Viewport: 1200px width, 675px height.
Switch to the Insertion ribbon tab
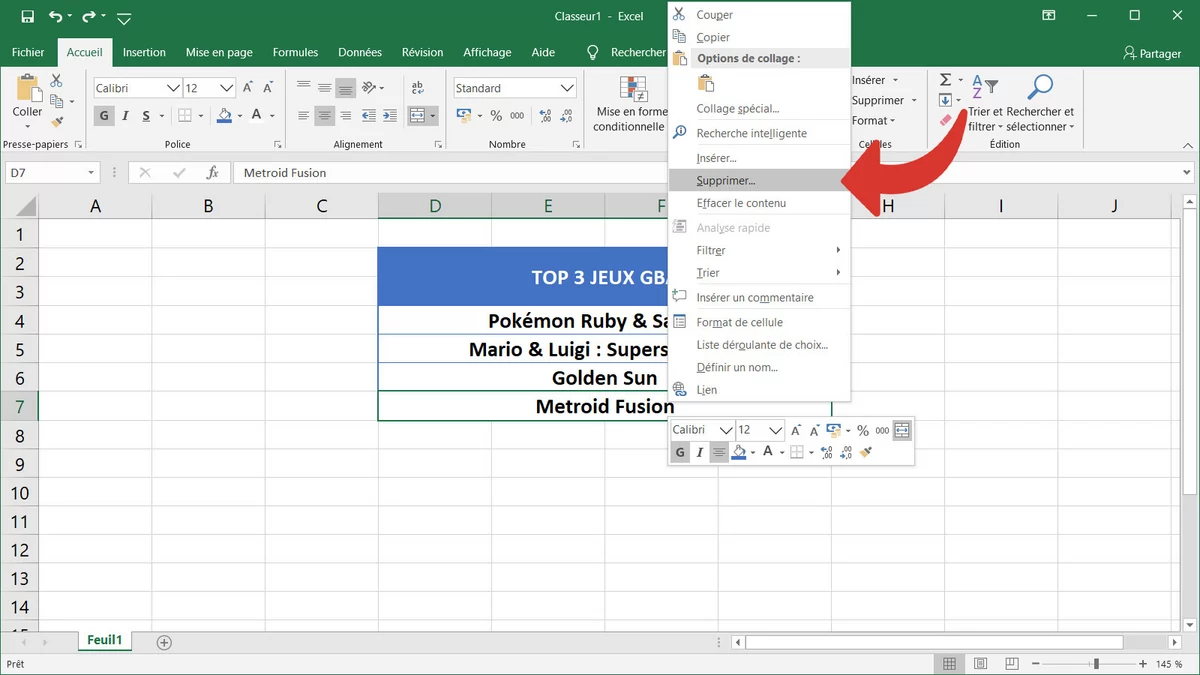point(144,52)
